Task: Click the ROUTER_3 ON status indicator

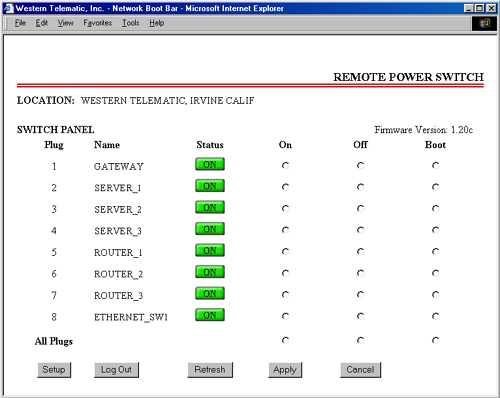Action: [x=210, y=293]
